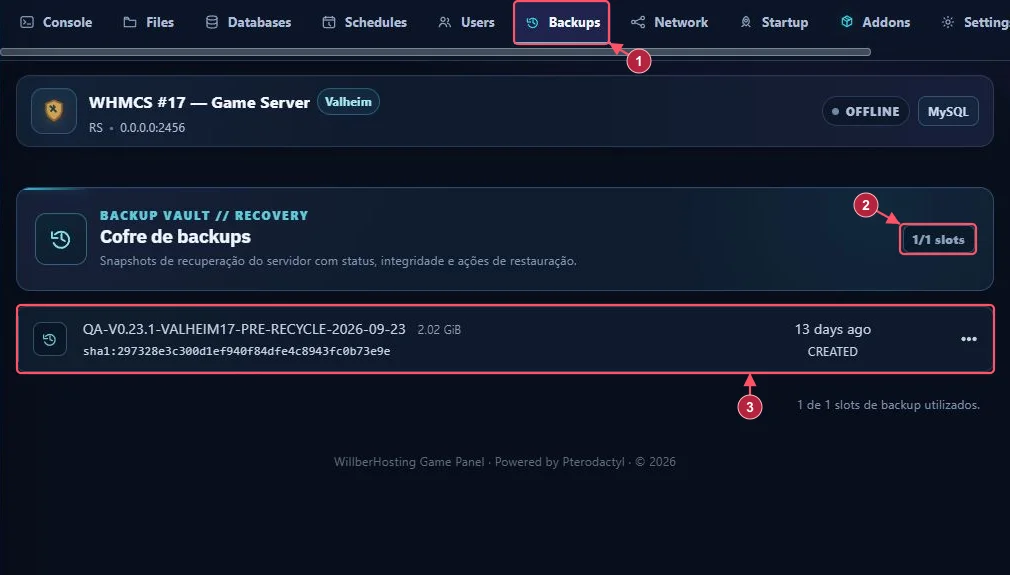This screenshot has height=575, width=1010.
Task: Switch to the Startup tab
Action: click(774, 23)
